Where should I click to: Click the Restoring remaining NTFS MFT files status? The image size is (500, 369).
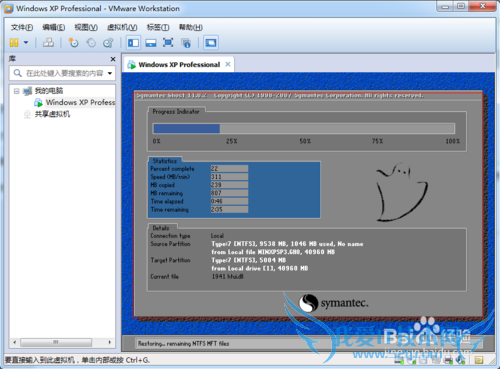click(x=184, y=343)
